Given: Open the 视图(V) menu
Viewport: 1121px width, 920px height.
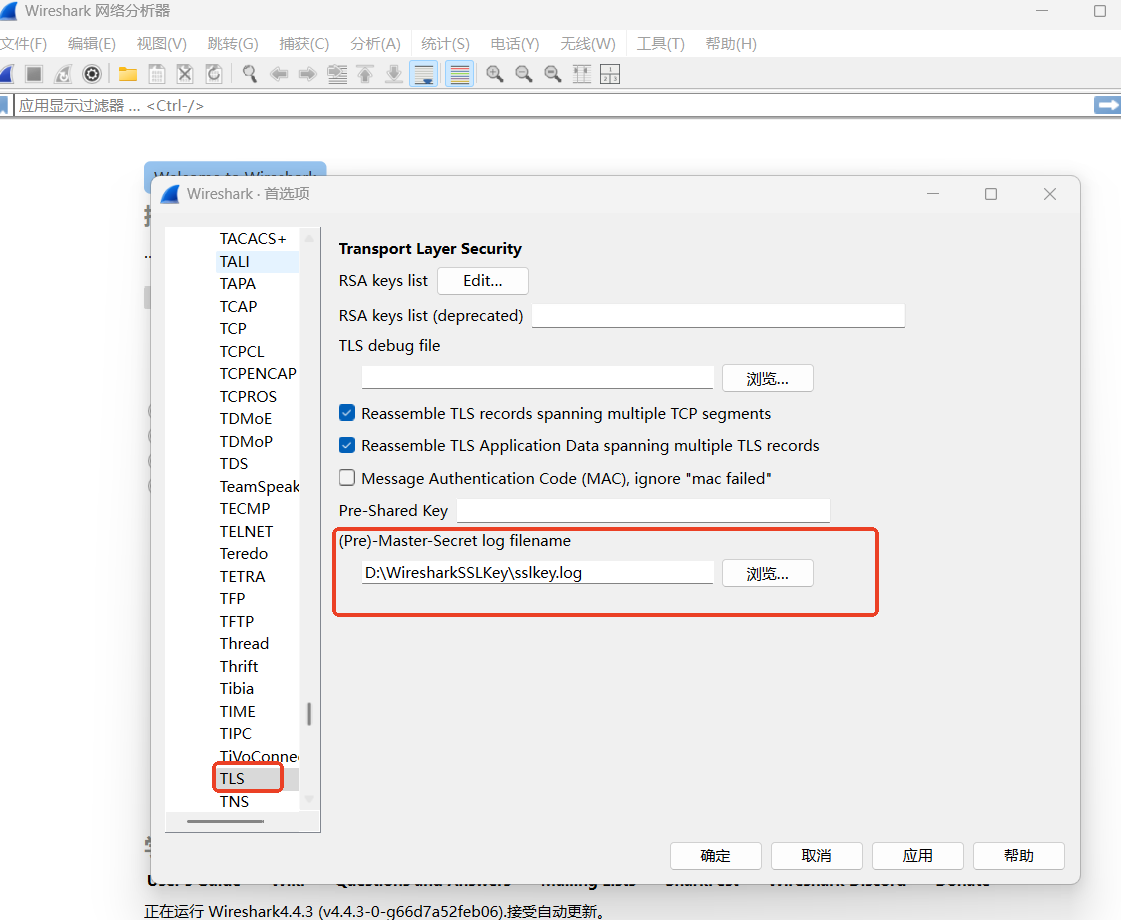Looking at the screenshot, I should (x=162, y=44).
